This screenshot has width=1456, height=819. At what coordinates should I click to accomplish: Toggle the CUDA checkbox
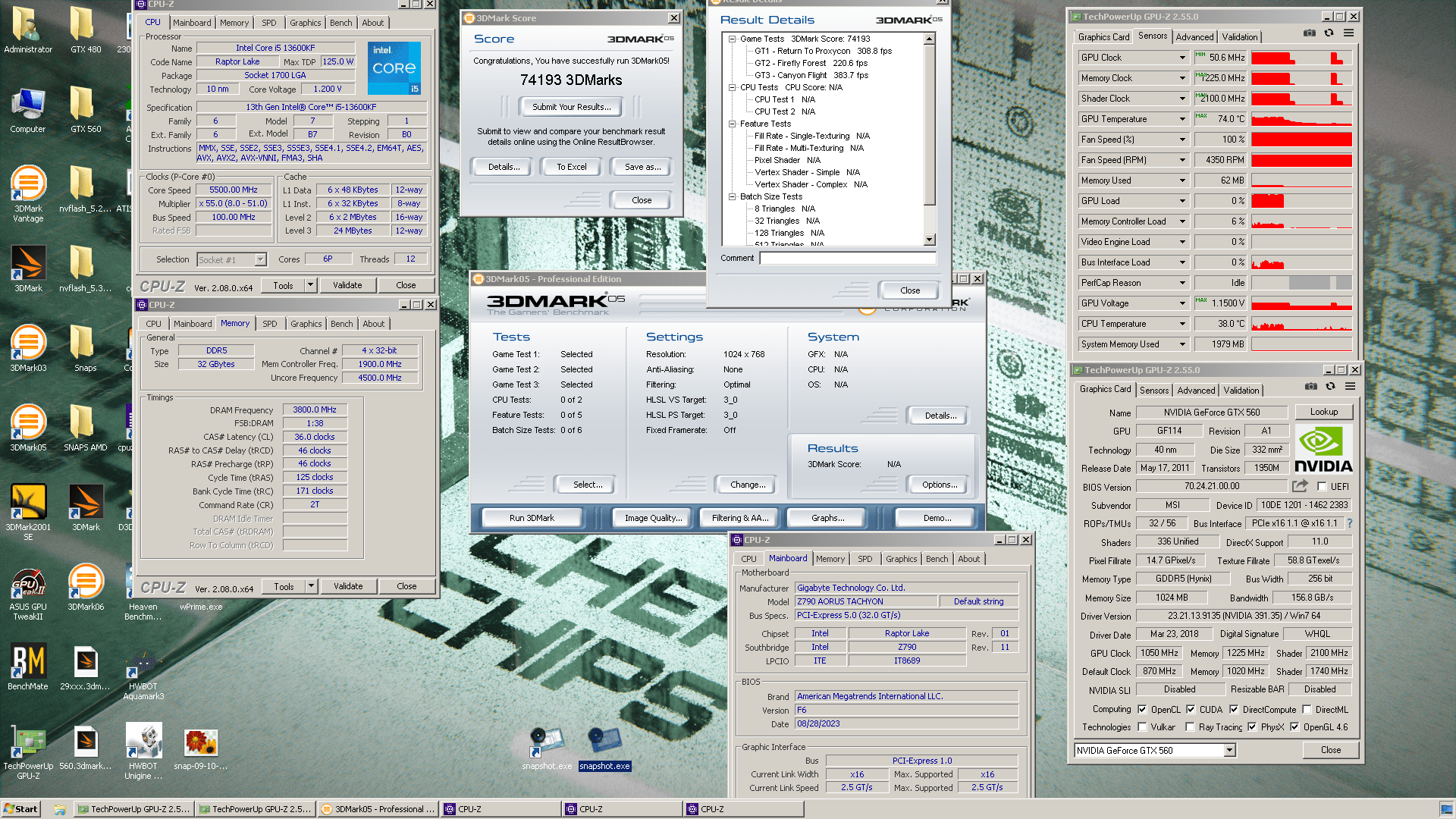tap(1191, 710)
